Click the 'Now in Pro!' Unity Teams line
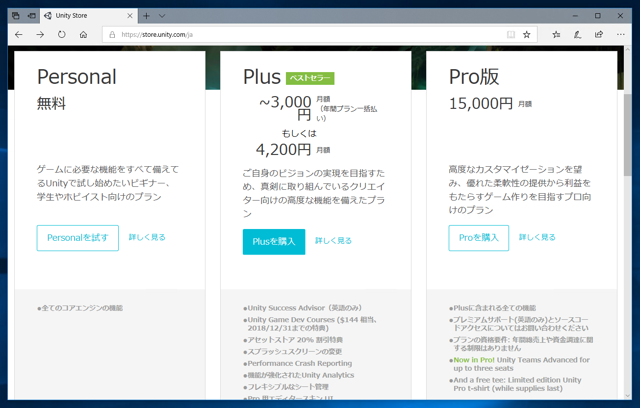 [x=519, y=364]
